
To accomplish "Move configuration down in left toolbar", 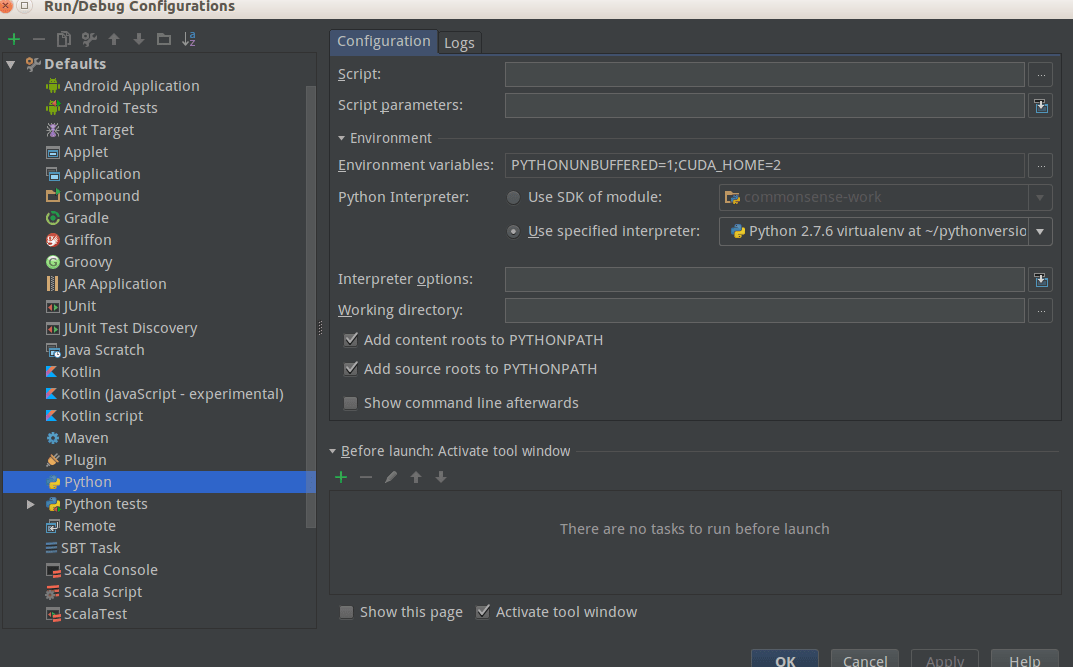I will coord(139,39).
